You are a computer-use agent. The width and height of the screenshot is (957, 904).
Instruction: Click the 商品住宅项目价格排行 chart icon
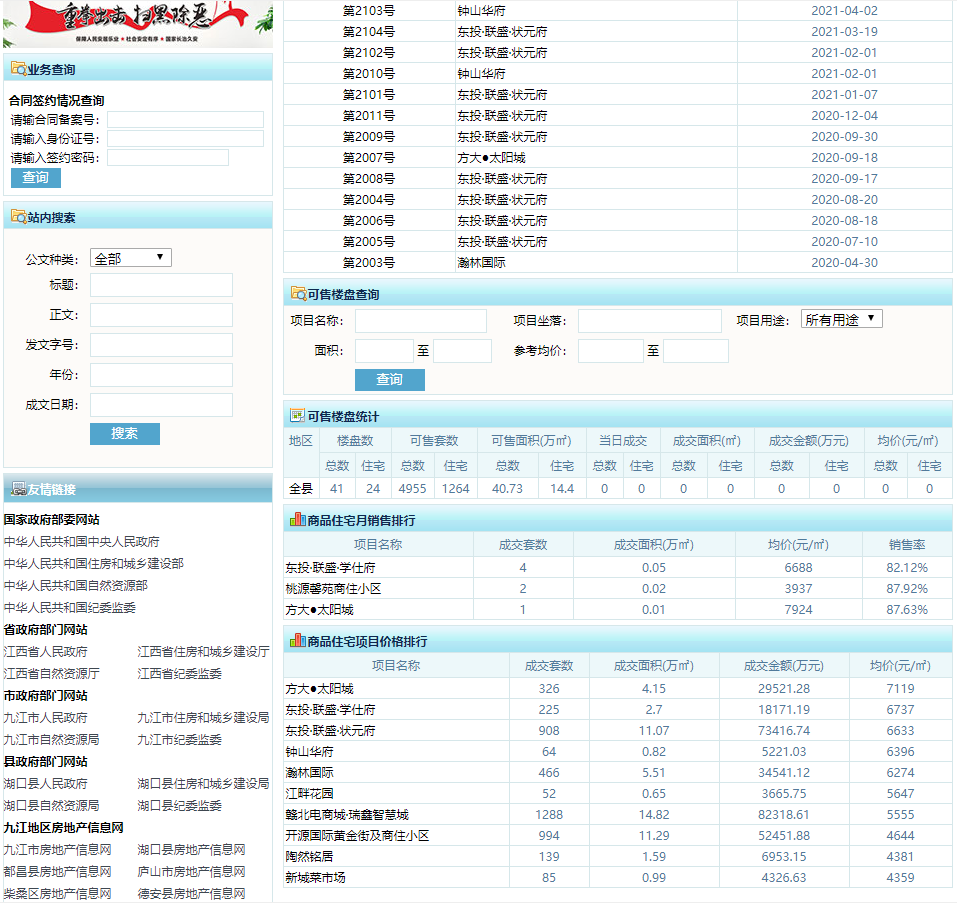point(297,641)
